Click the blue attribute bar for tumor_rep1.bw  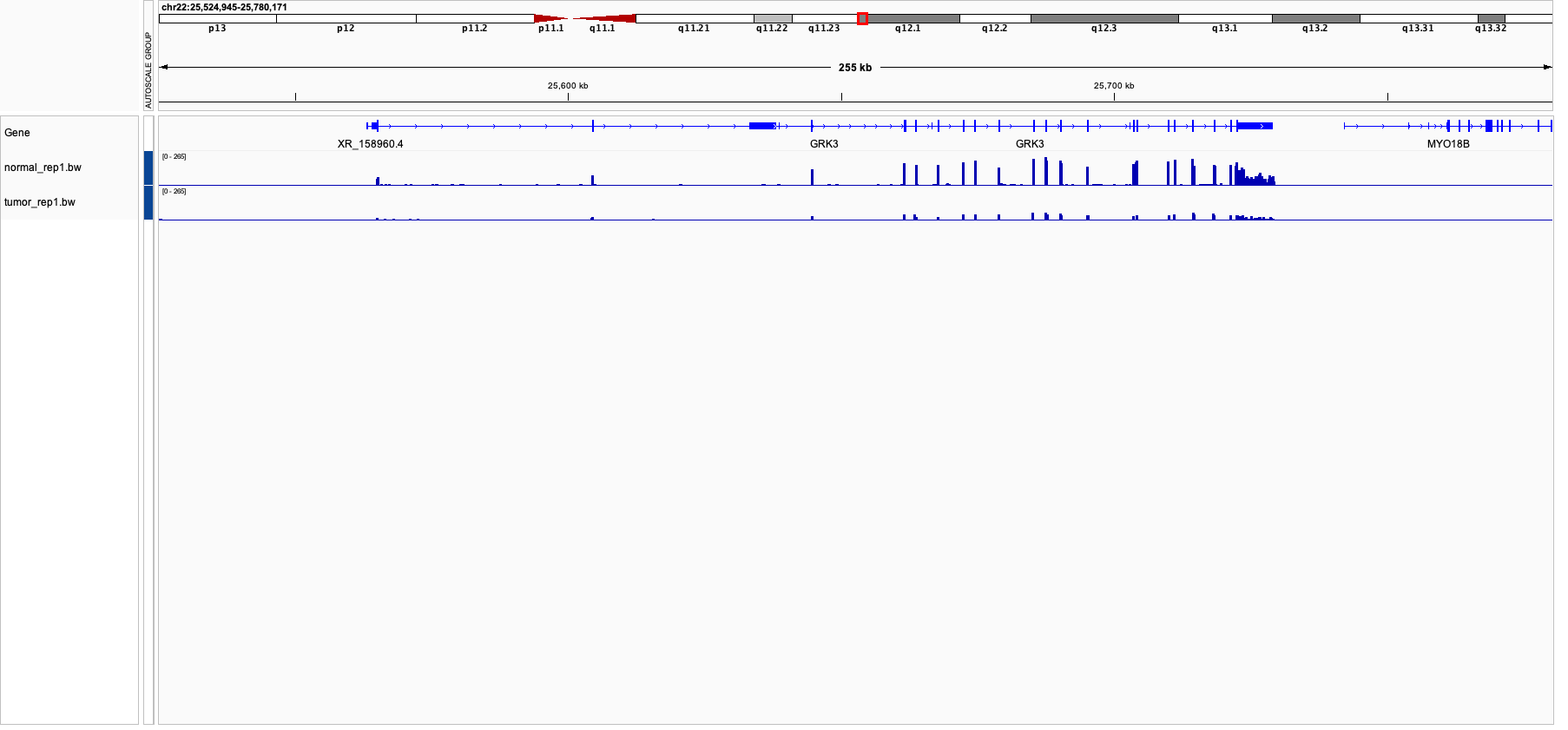[x=148, y=202]
